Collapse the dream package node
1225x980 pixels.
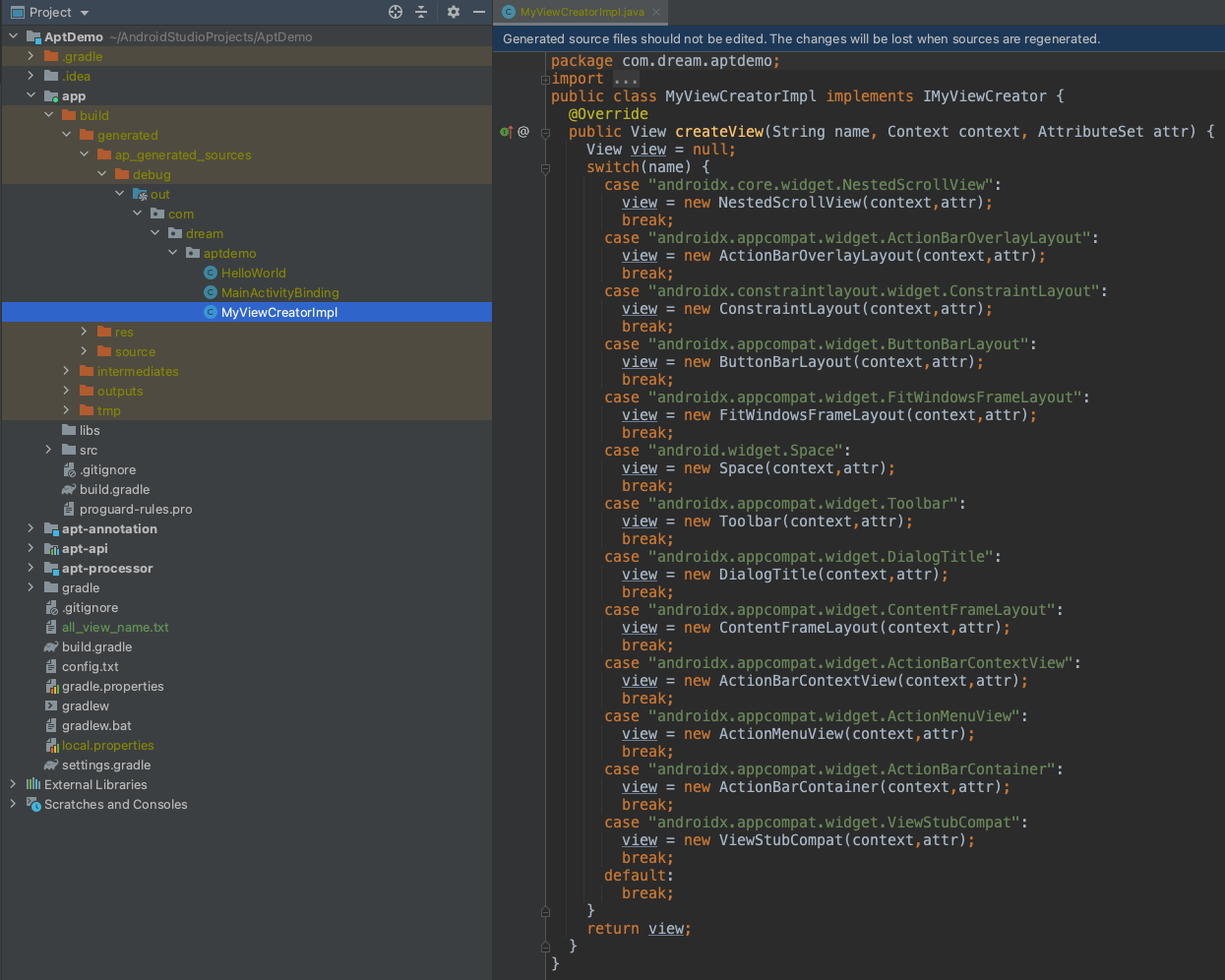(154, 233)
